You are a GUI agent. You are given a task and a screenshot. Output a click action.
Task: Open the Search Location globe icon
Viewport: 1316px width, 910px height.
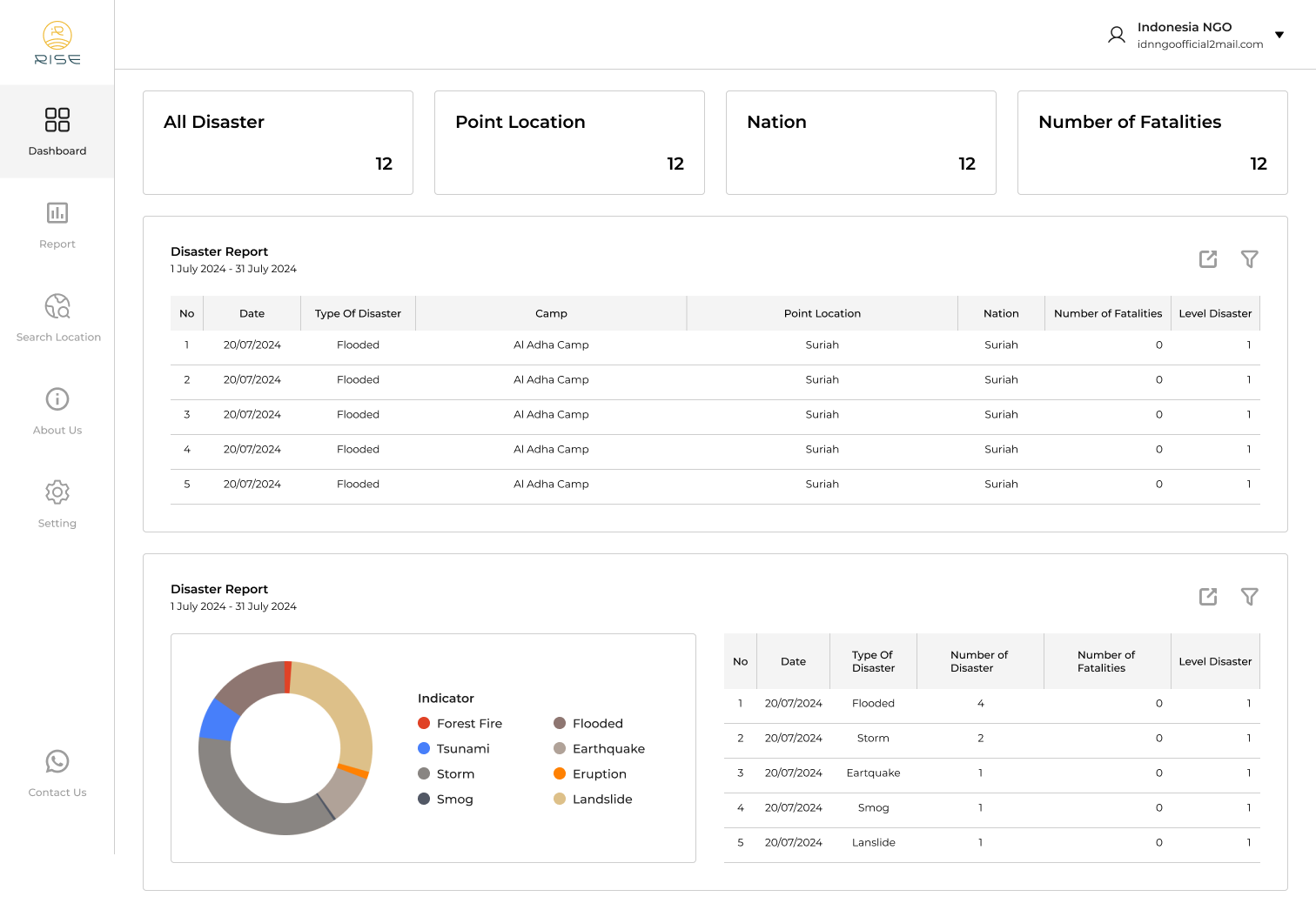click(57, 305)
